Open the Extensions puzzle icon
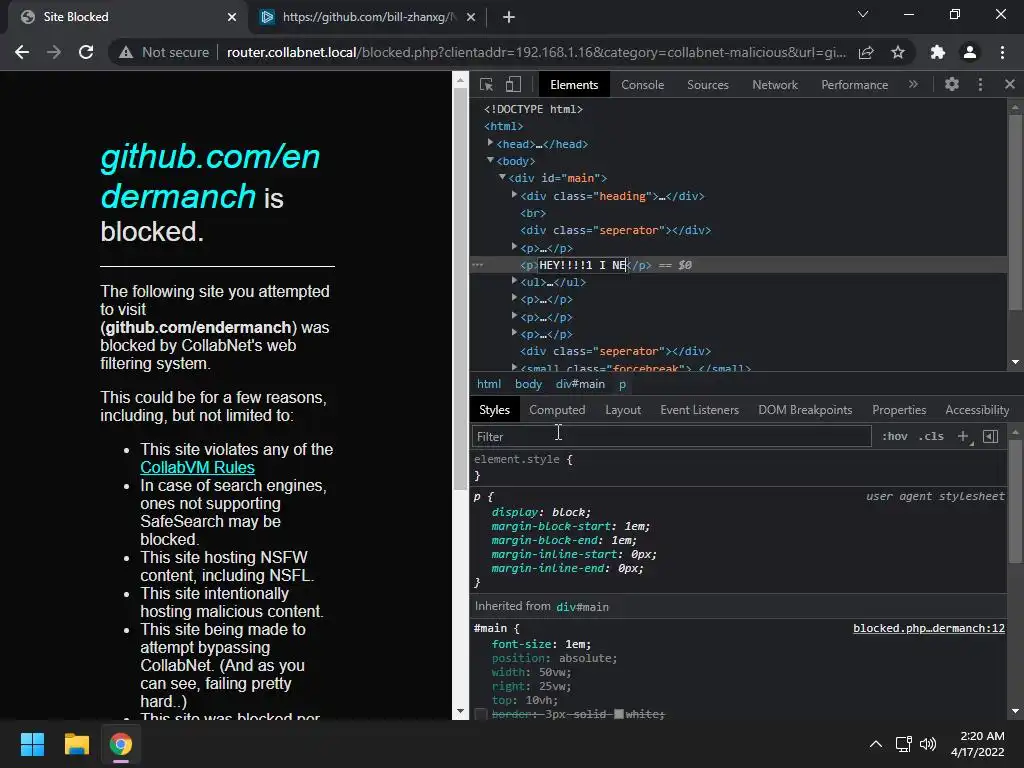The height and width of the screenshot is (768, 1024). click(938, 52)
